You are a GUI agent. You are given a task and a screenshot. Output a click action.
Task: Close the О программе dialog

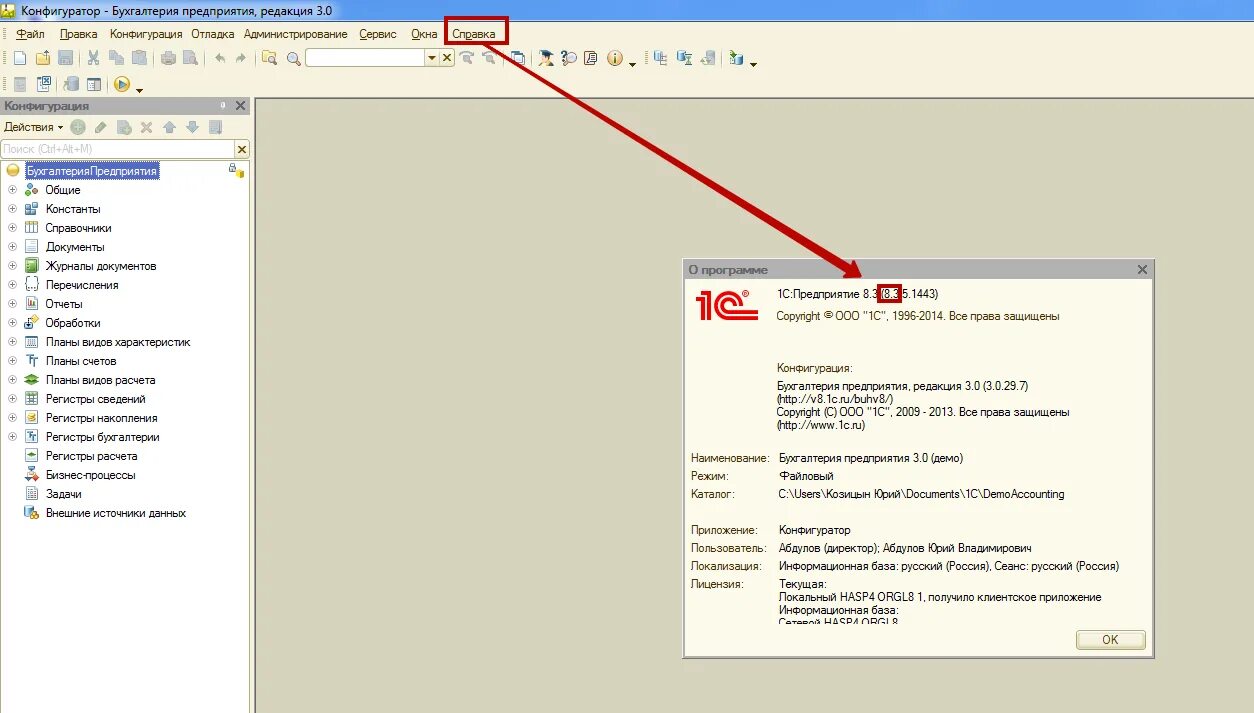1142,270
